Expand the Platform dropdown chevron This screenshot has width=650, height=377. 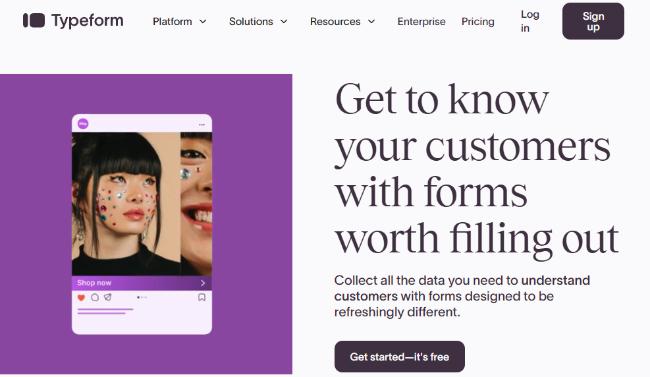pyautogui.click(x=203, y=21)
